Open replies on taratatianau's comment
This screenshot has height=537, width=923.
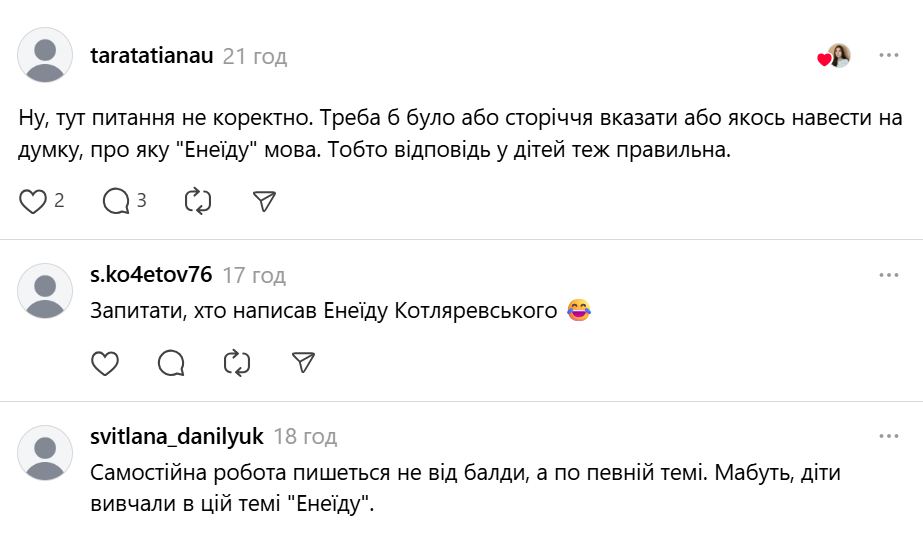pos(117,201)
